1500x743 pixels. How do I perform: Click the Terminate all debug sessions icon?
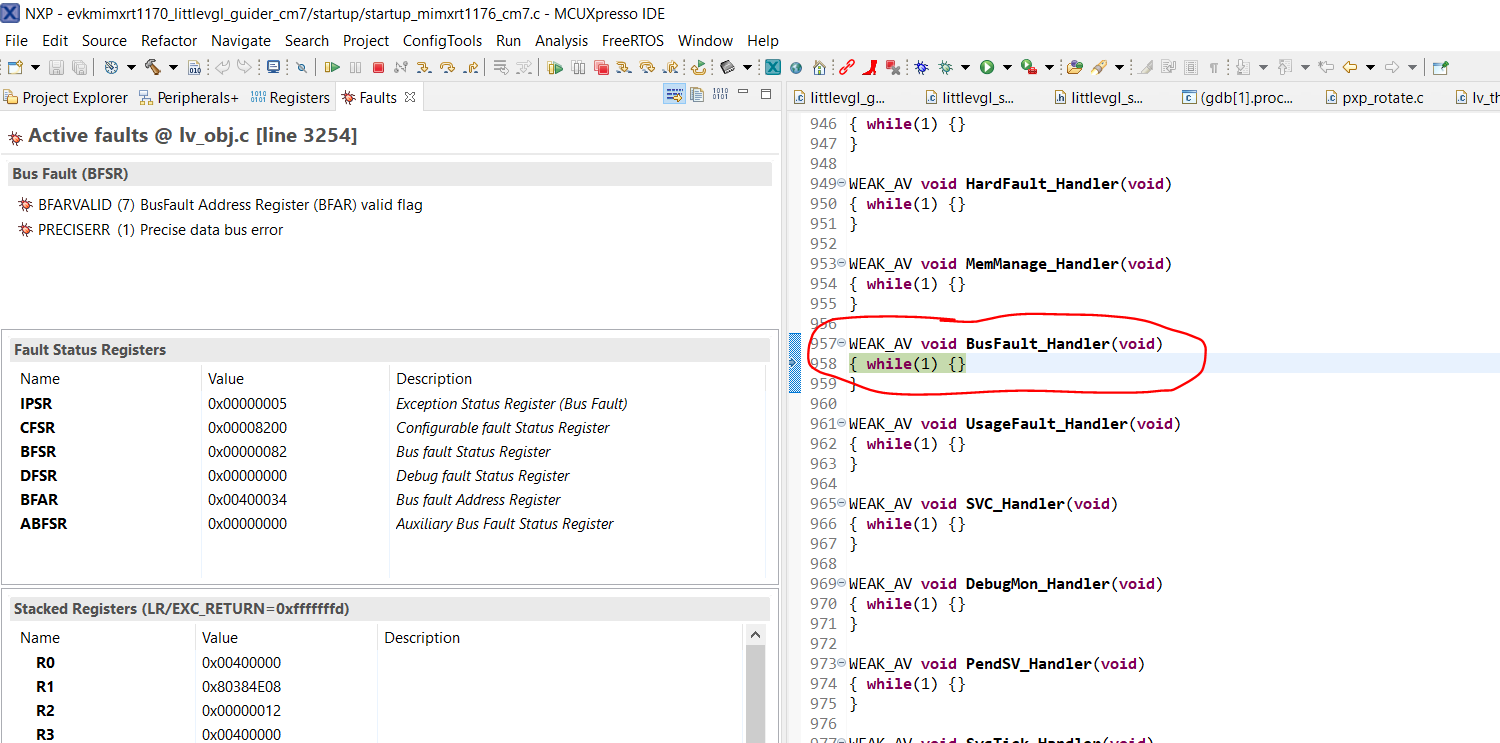tap(601, 67)
